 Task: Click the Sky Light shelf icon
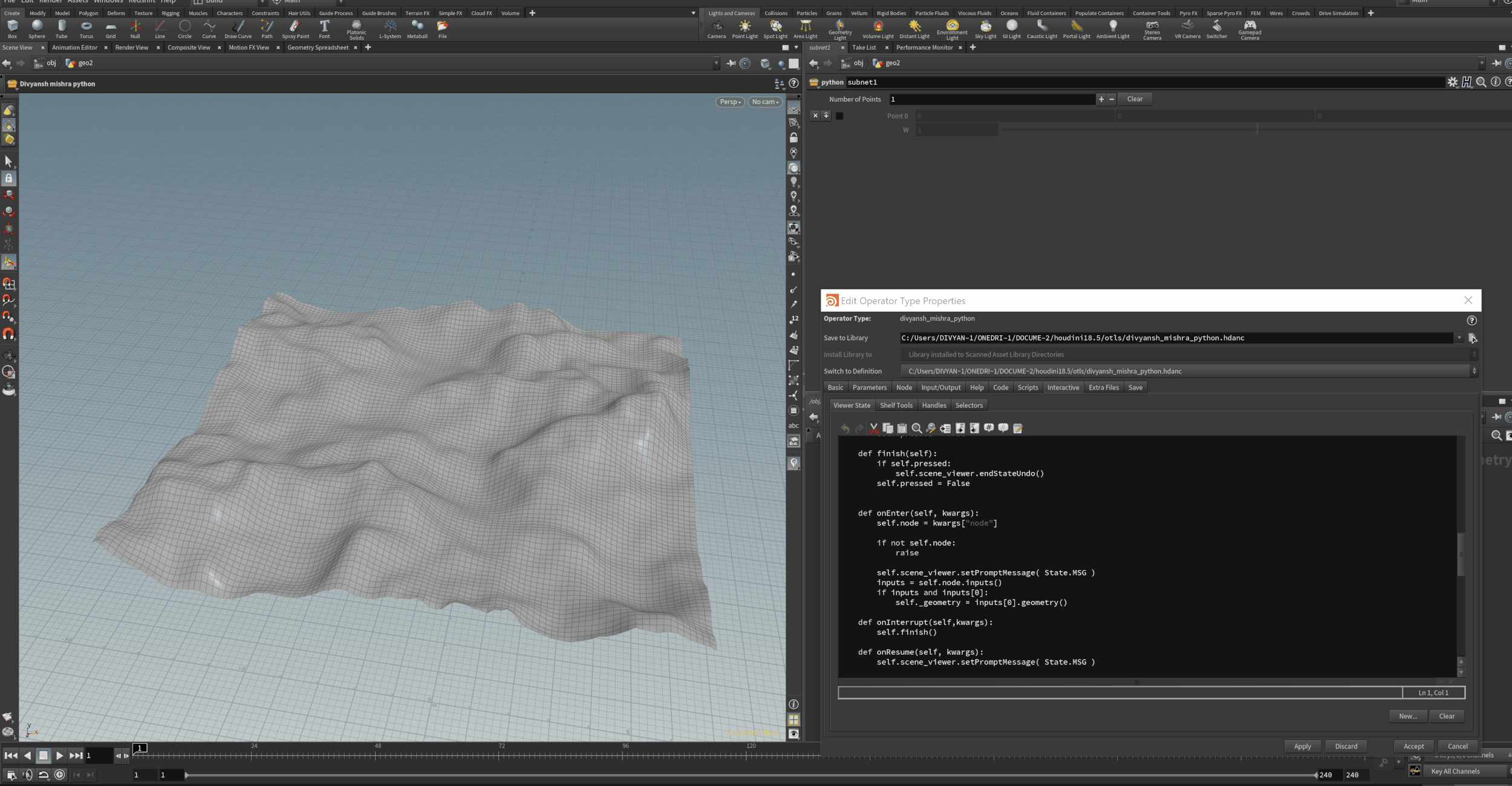[x=985, y=28]
